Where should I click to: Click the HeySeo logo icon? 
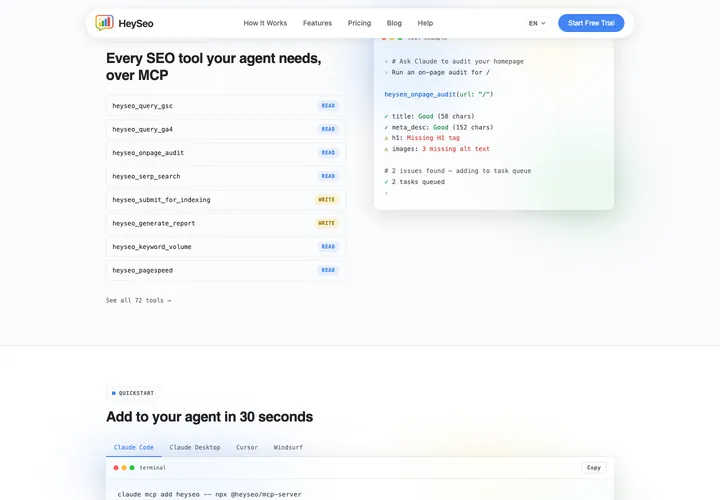(104, 22)
